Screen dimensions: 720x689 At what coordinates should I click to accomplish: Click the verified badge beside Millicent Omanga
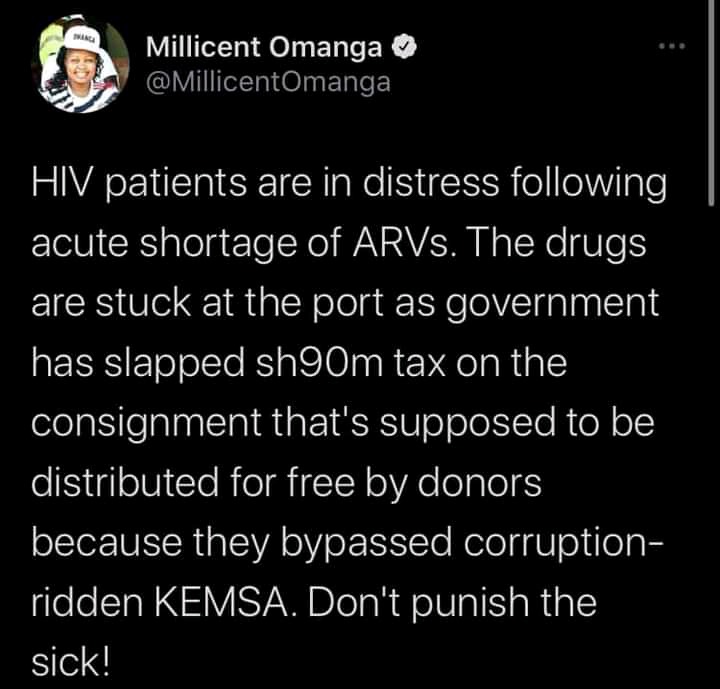point(404,47)
